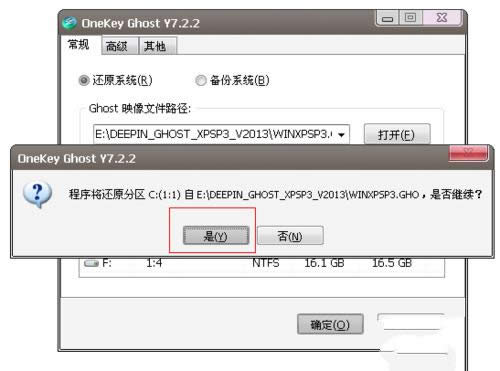Click the F: drive icon in partition list

coord(91,263)
